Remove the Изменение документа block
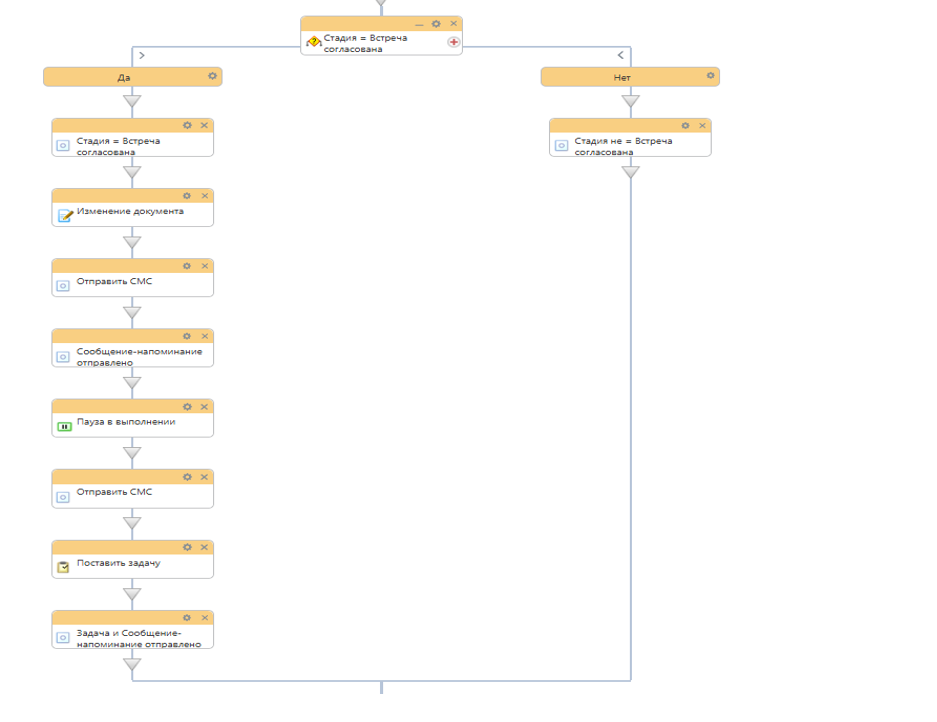This screenshot has width=937, height=722. tap(204, 196)
